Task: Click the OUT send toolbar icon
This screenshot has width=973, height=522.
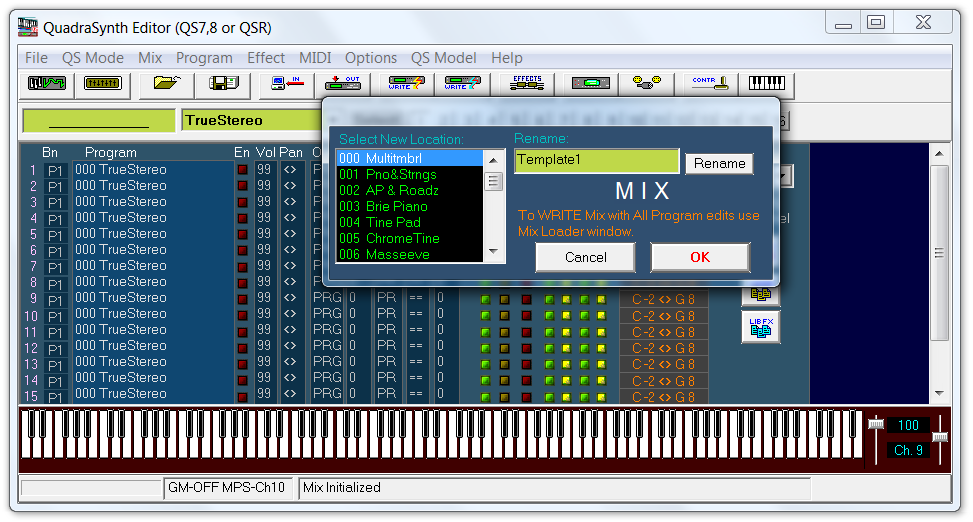Action: click(x=344, y=83)
